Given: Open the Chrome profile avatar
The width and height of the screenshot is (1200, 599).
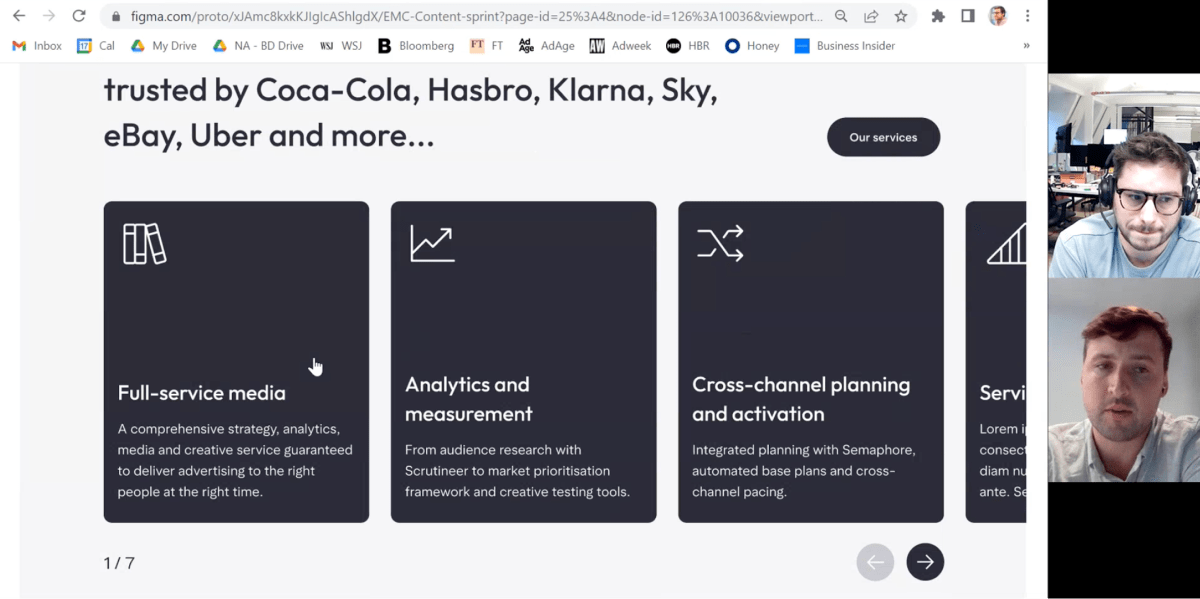Looking at the screenshot, I should click(x=997, y=16).
